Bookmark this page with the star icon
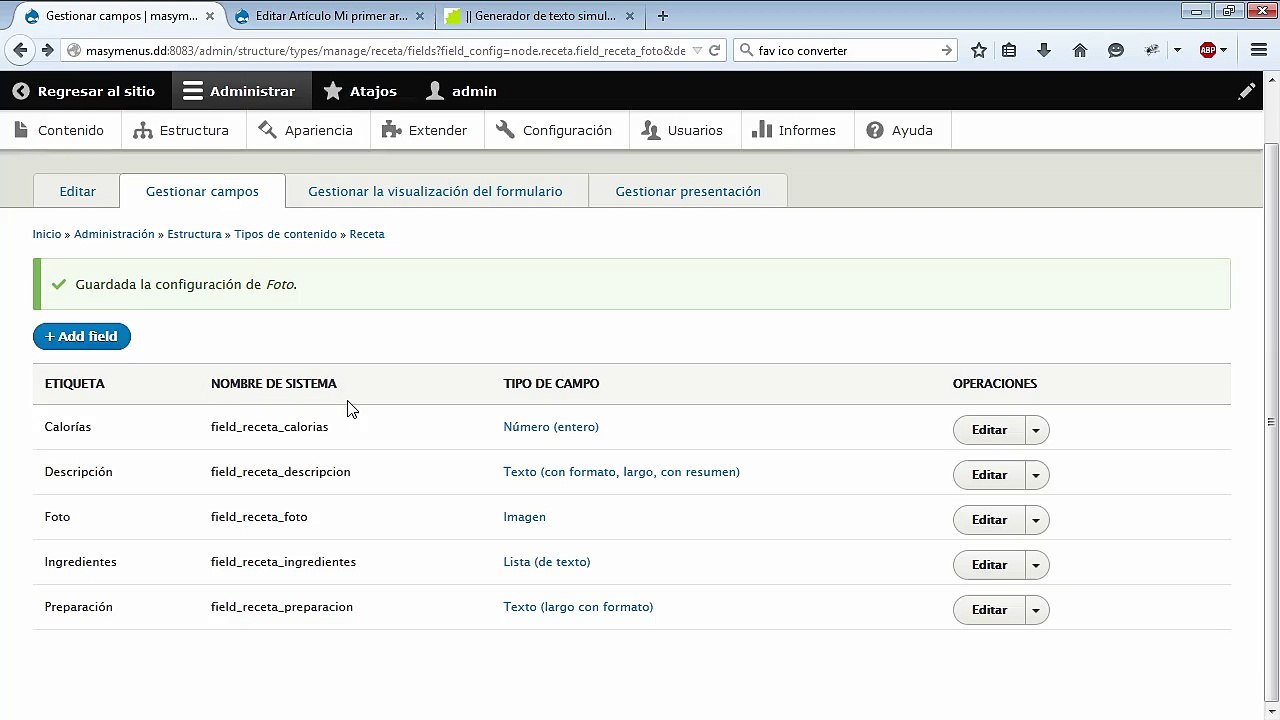 pos(979,51)
